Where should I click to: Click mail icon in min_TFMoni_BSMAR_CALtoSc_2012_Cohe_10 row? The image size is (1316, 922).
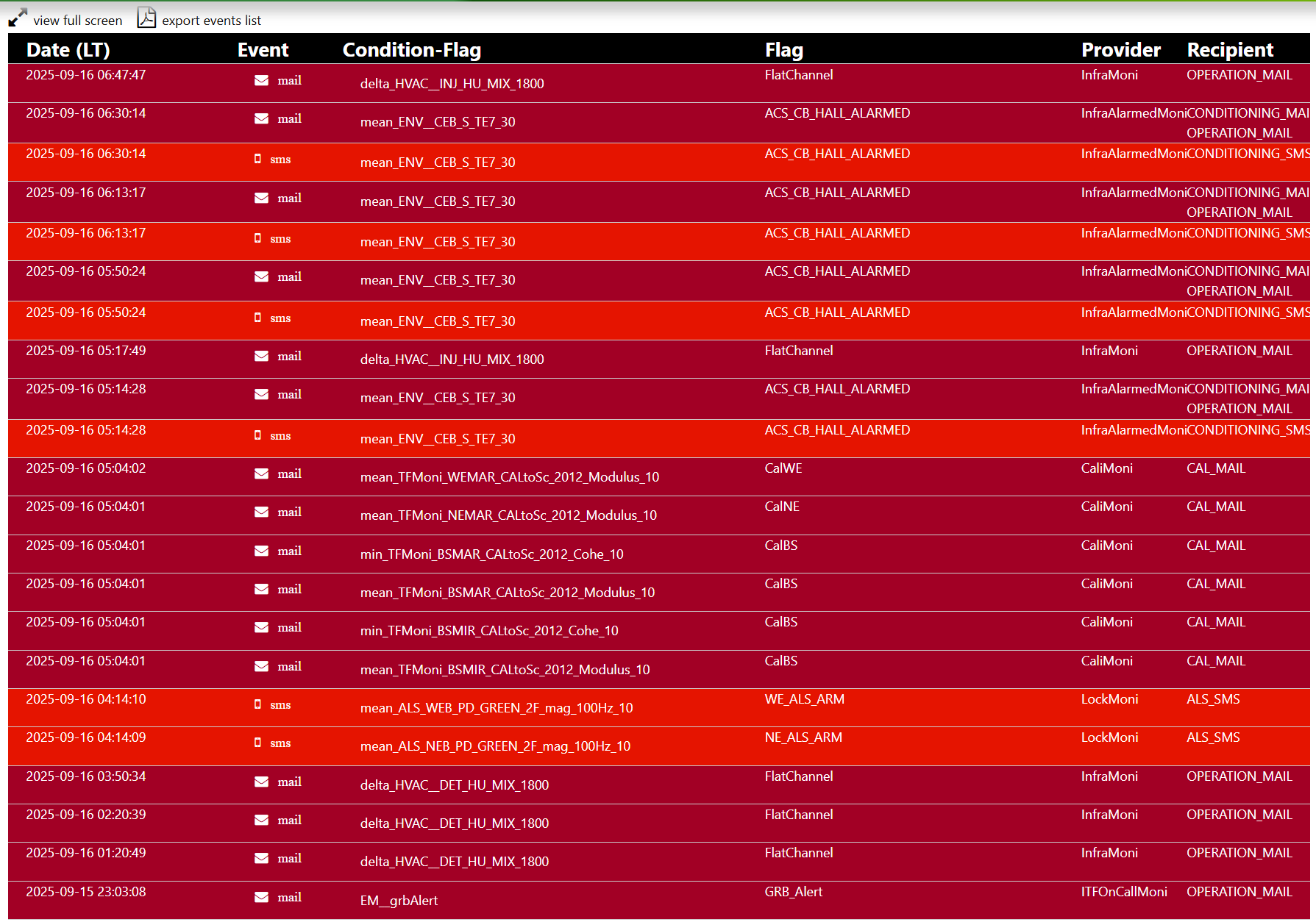(261, 551)
